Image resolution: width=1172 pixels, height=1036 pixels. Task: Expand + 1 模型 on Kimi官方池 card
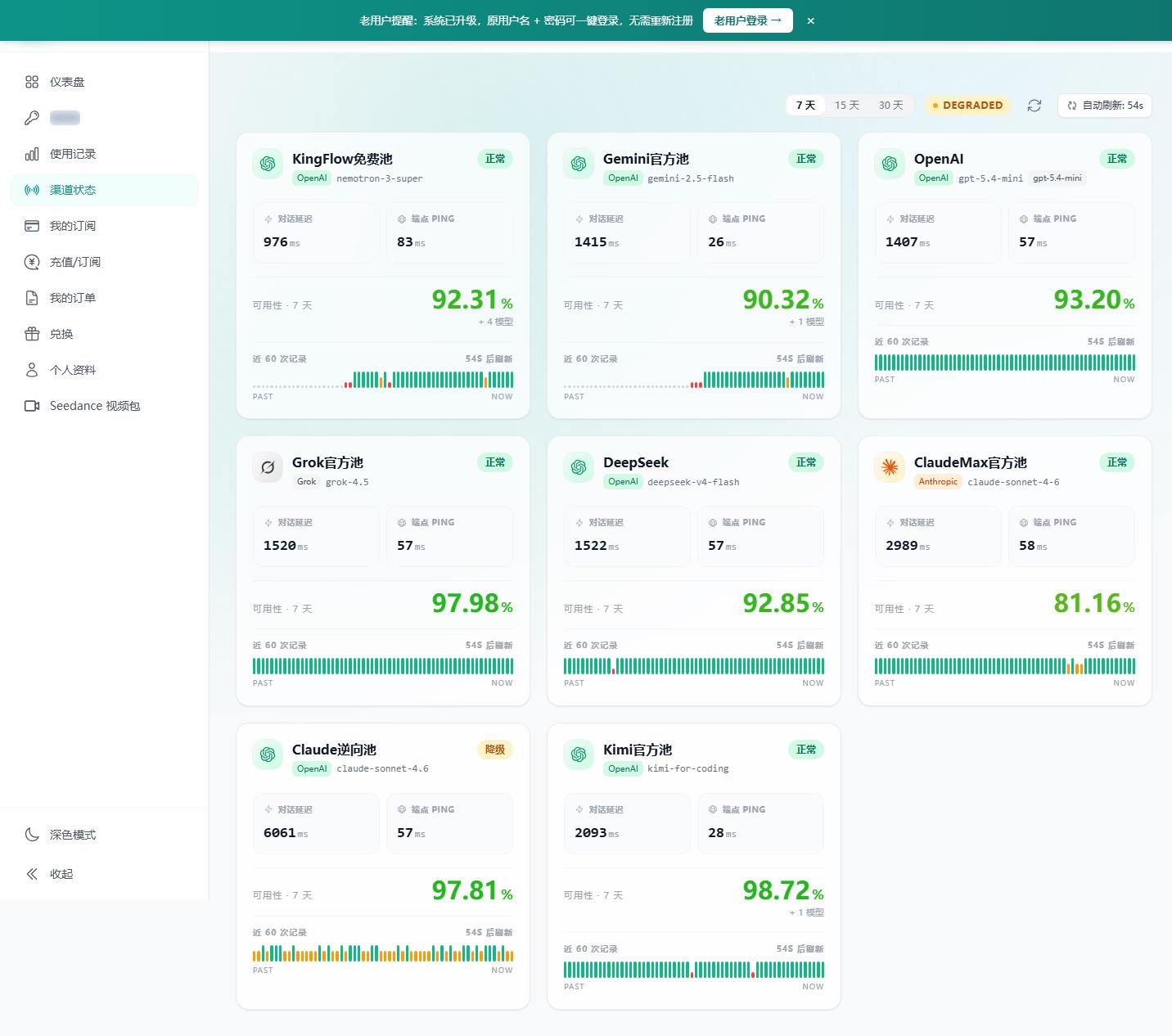click(807, 912)
